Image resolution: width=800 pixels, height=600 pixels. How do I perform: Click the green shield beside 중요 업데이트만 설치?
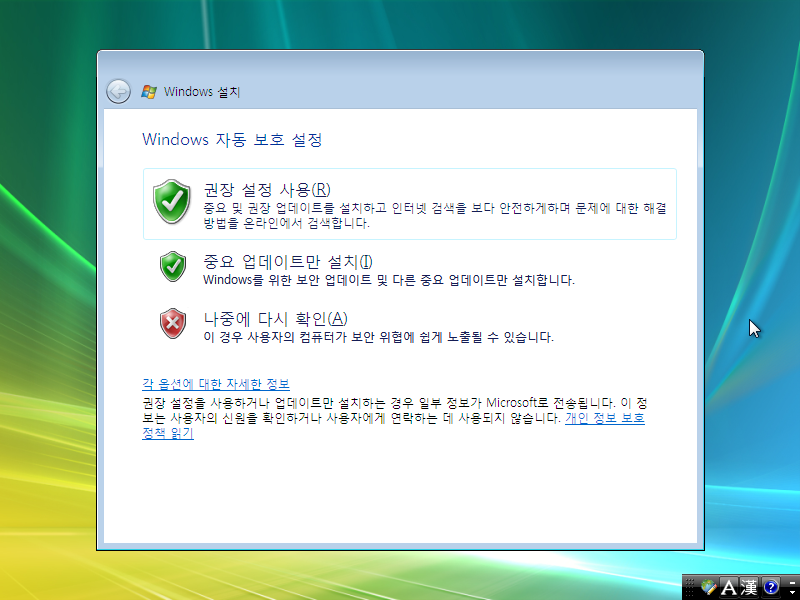pos(173,266)
